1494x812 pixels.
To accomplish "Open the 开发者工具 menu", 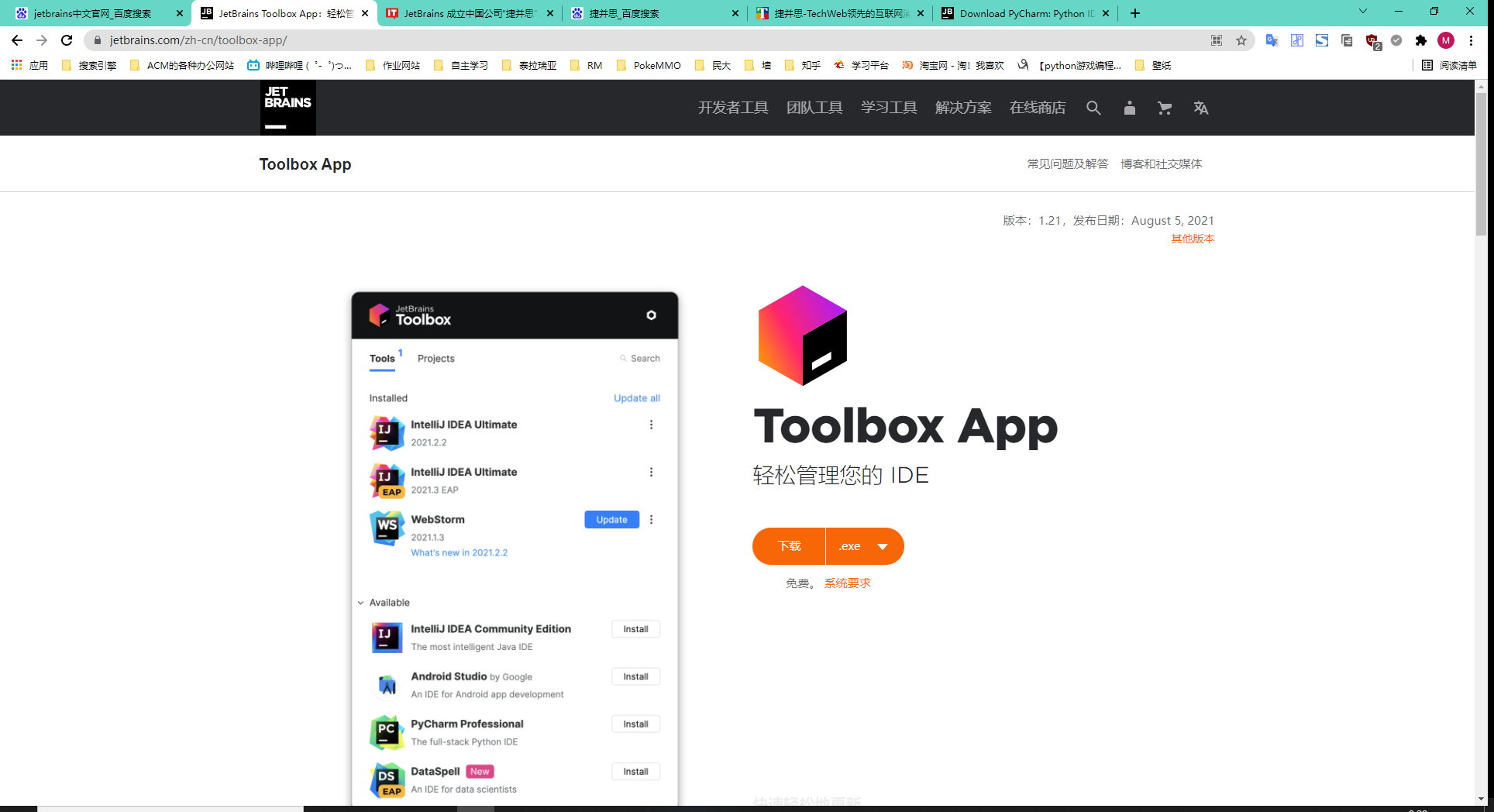I will (733, 108).
